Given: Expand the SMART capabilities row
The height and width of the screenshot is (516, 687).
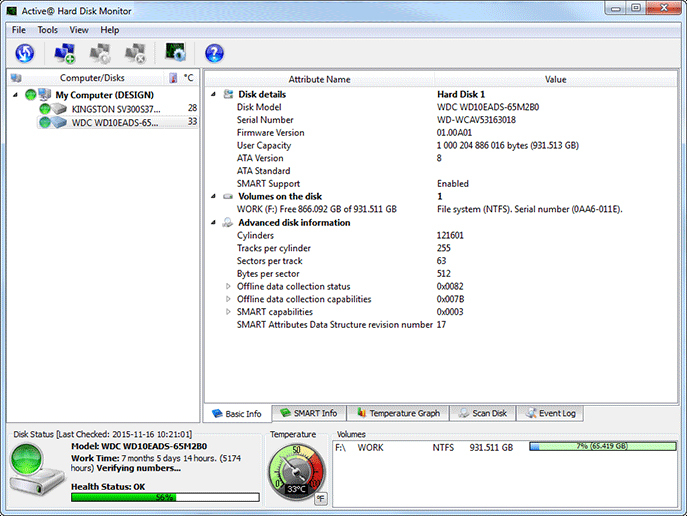Looking at the screenshot, I should pyautogui.click(x=228, y=312).
